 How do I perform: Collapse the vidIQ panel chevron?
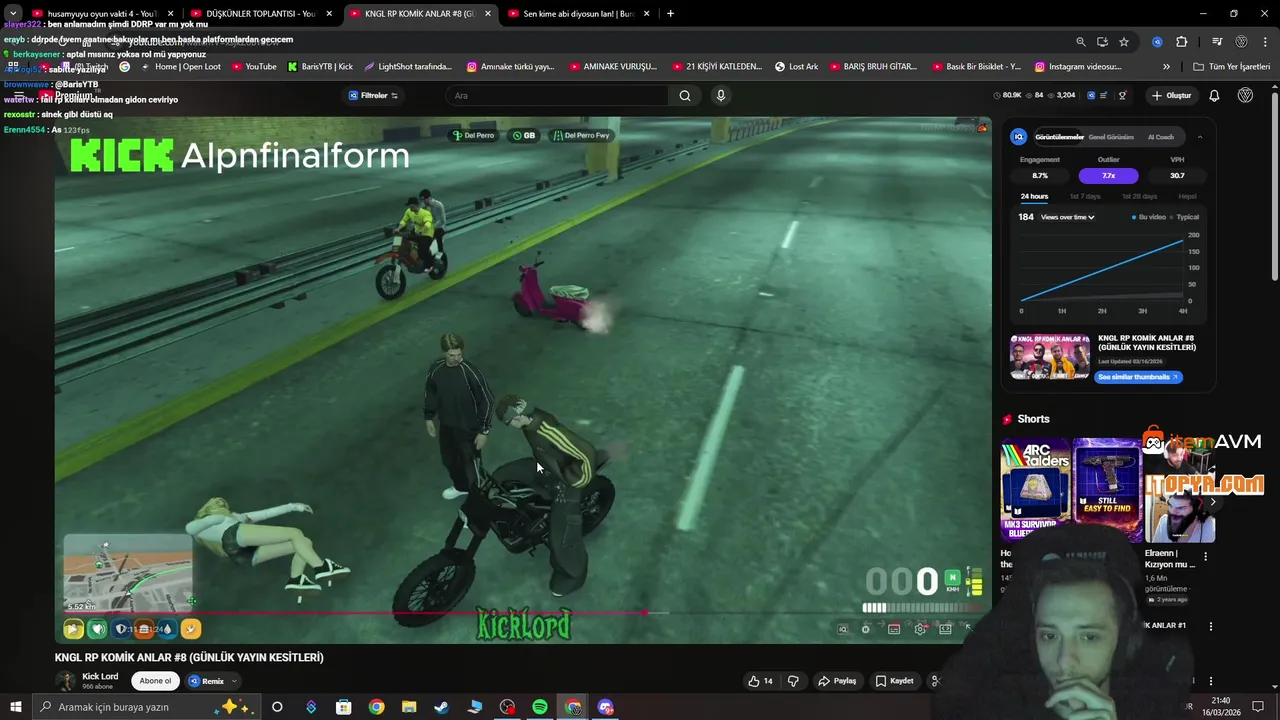click(x=1200, y=137)
